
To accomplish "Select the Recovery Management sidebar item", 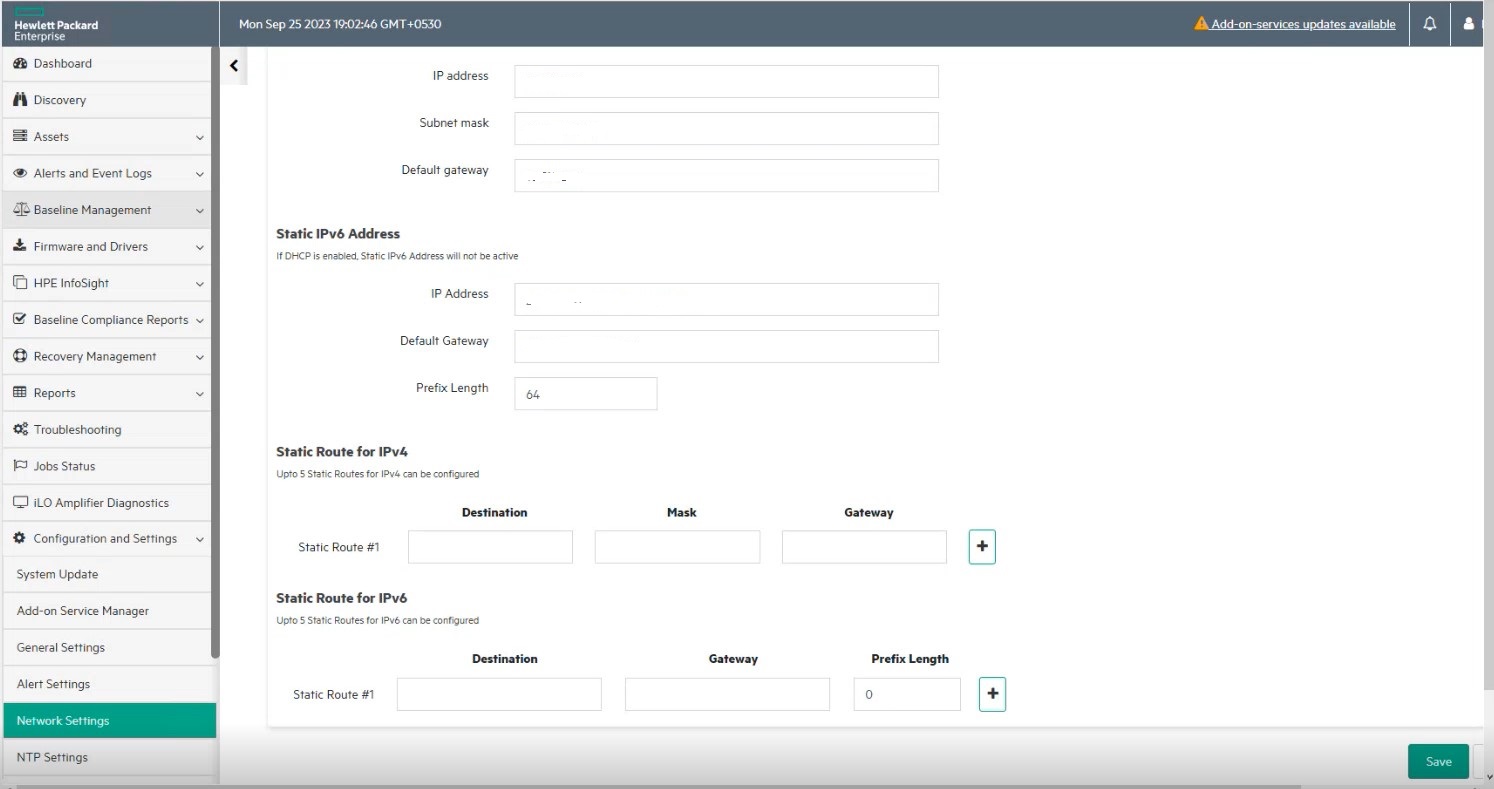I will (x=95, y=356).
